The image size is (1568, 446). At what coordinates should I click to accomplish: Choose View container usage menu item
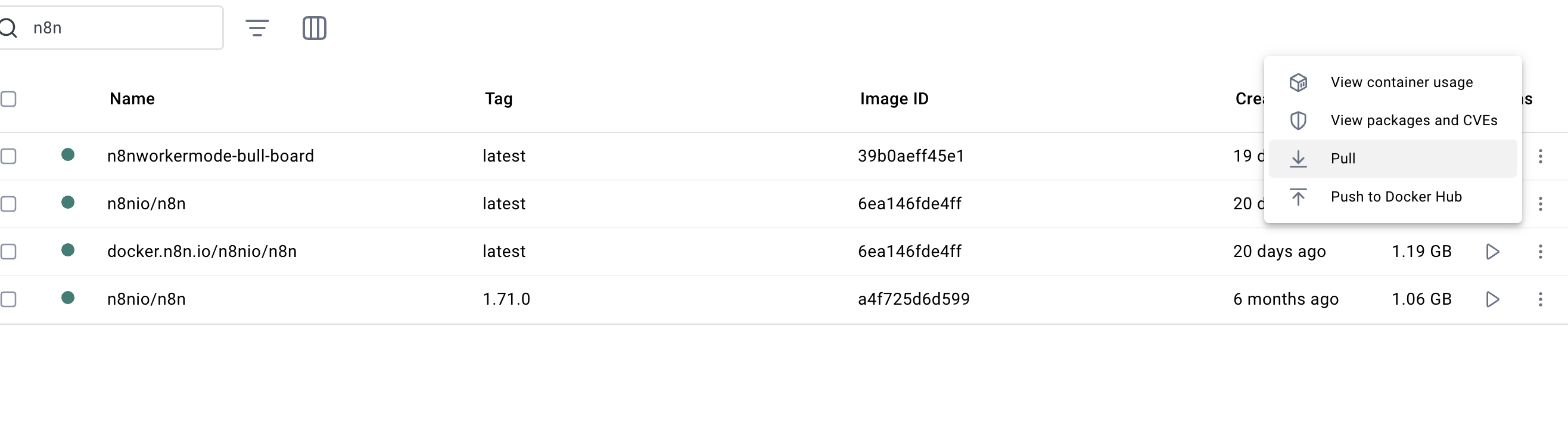coord(1393,82)
